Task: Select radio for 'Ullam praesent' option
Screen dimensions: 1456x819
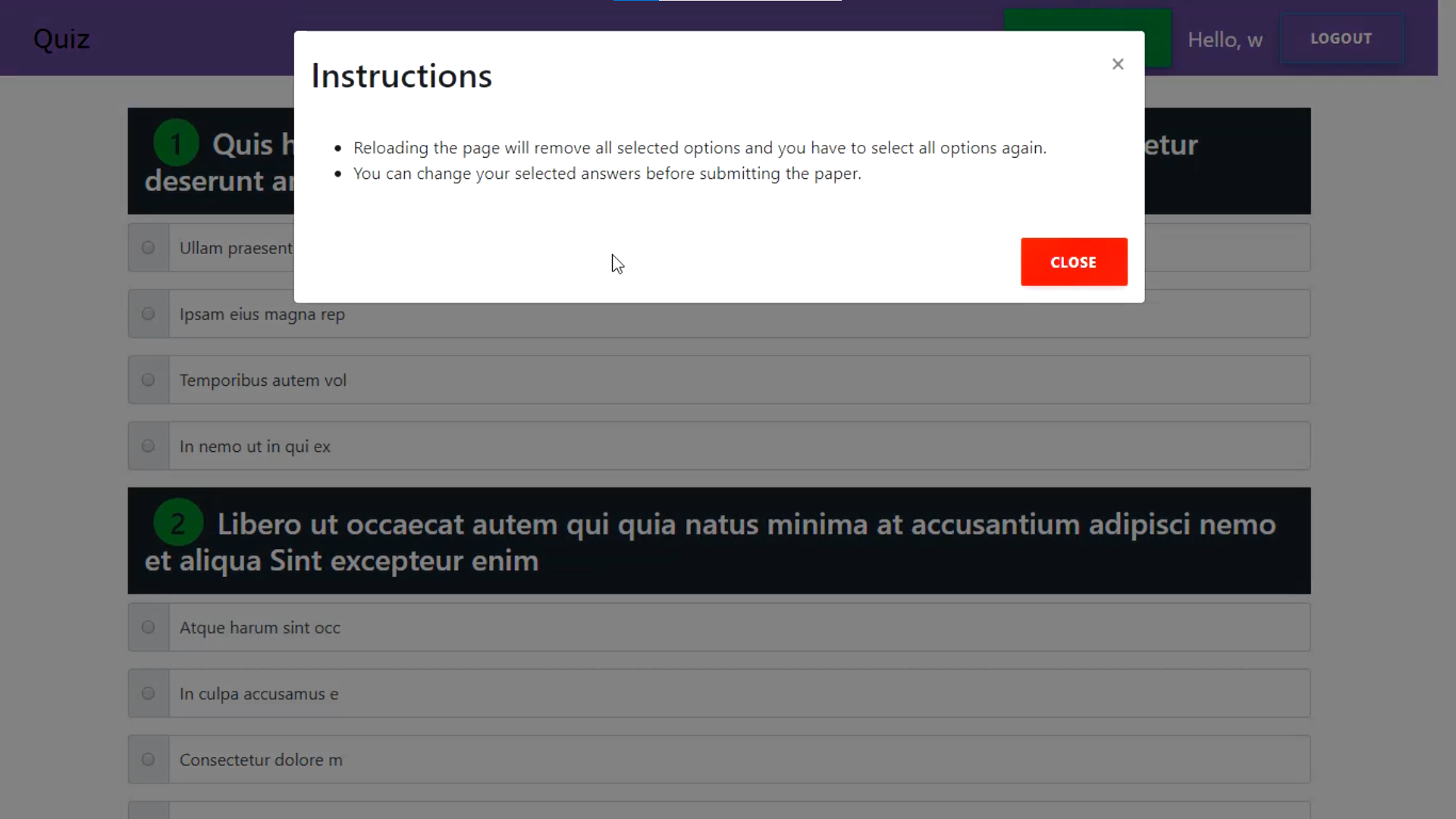Action: point(149,248)
